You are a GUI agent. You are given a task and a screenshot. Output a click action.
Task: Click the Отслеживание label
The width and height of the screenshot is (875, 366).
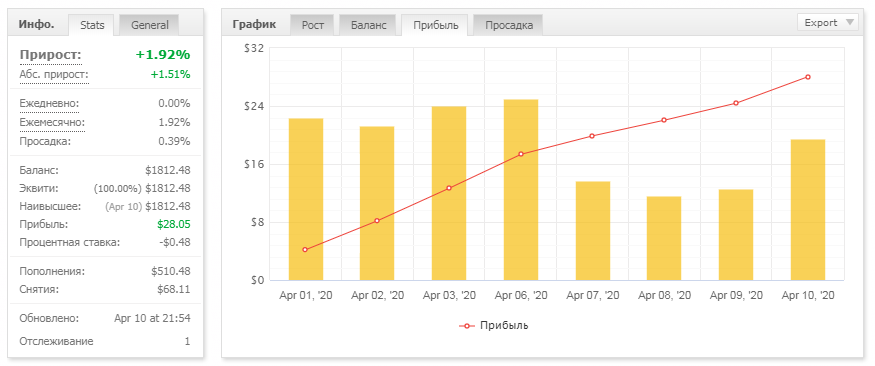click(56, 341)
